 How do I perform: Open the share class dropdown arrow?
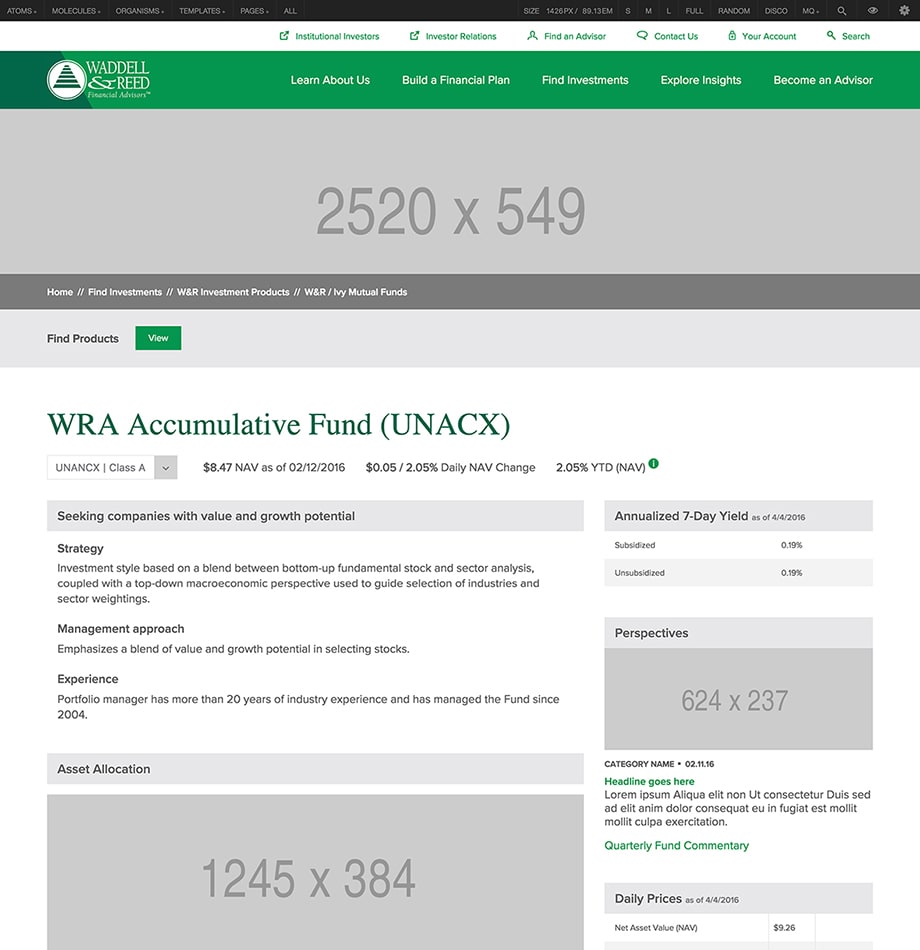click(x=165, y=468)
